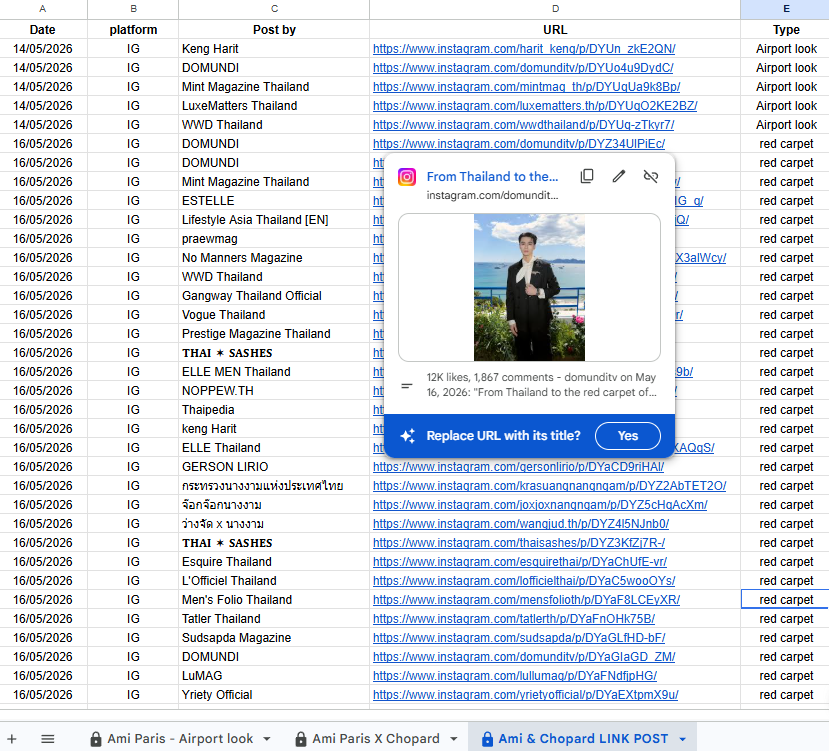The height and width of the screenshot is (751, 829).
Task: Select cell 'LuxeMatters Thailand'
Action: coord(274,106)
